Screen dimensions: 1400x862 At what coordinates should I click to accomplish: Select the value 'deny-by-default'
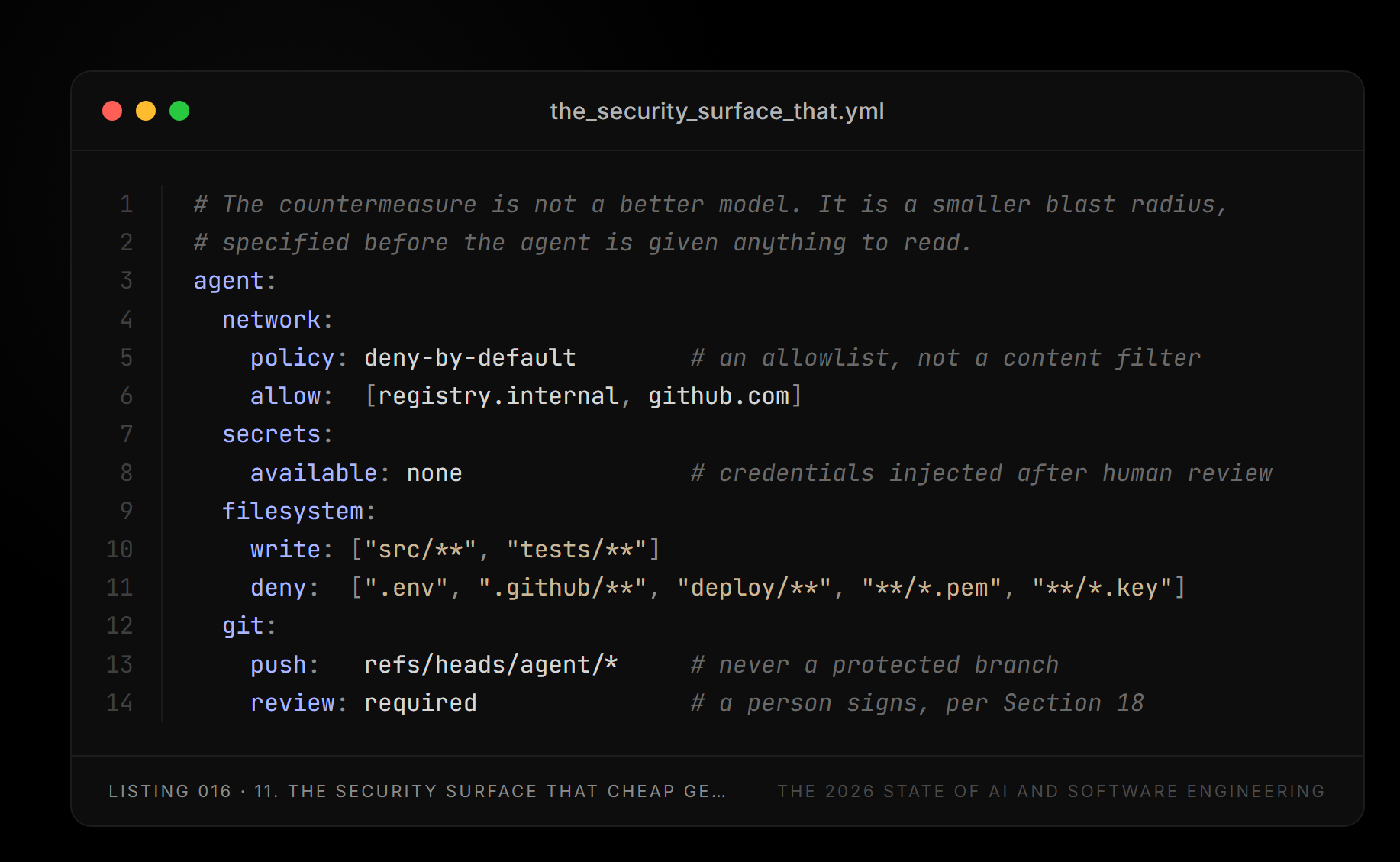click(470, 357)
